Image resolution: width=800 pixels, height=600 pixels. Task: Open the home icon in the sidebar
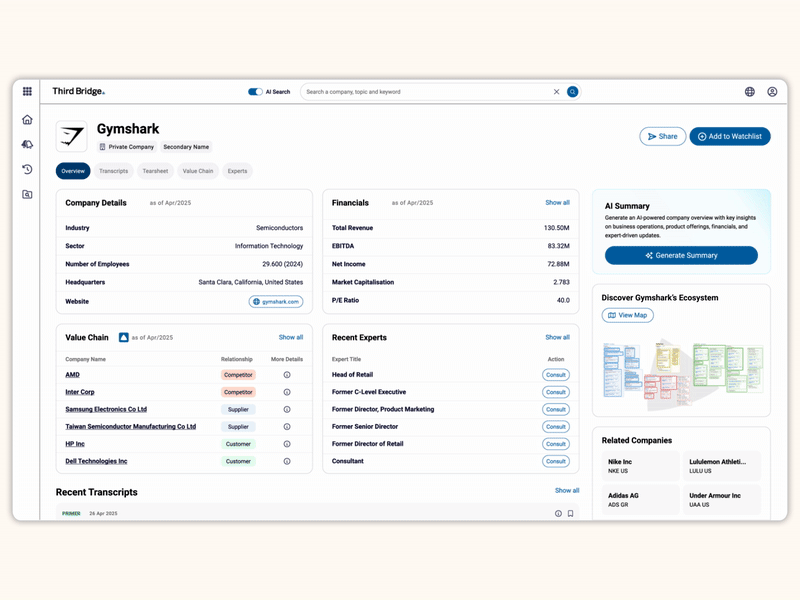point(27,118)
